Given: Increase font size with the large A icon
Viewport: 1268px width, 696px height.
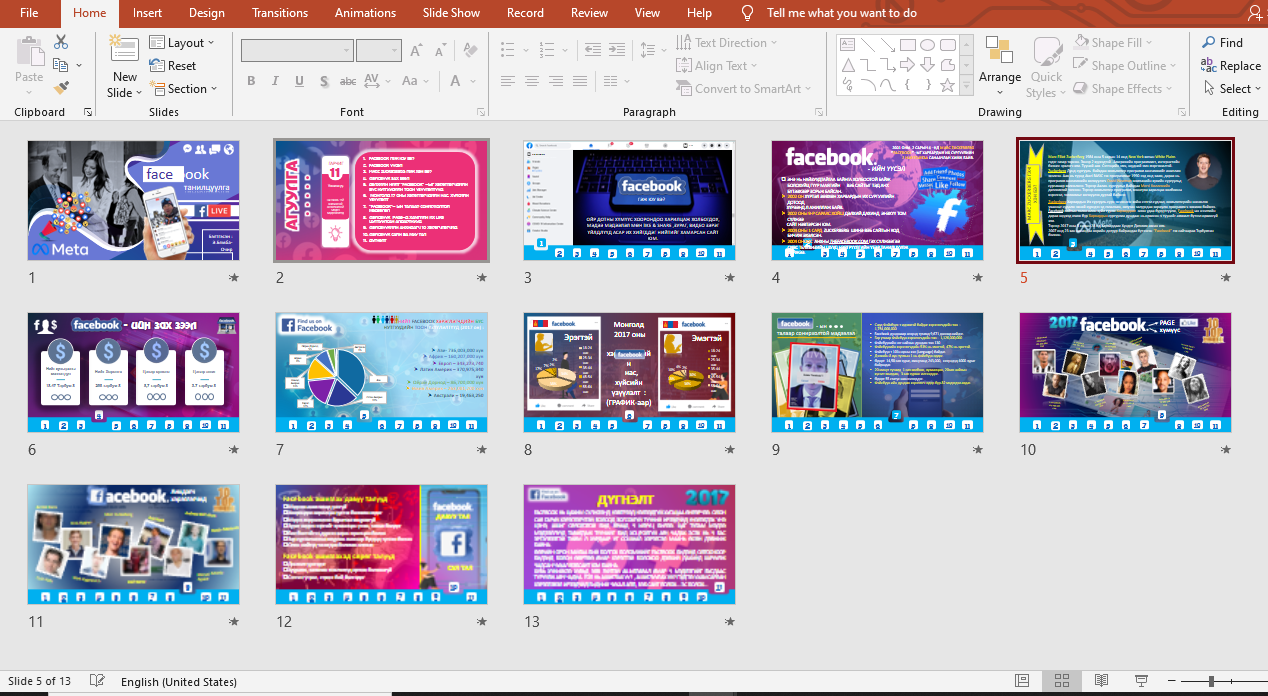Looking at the screenshot, I should pyautogui.click(x=416, y=51).
